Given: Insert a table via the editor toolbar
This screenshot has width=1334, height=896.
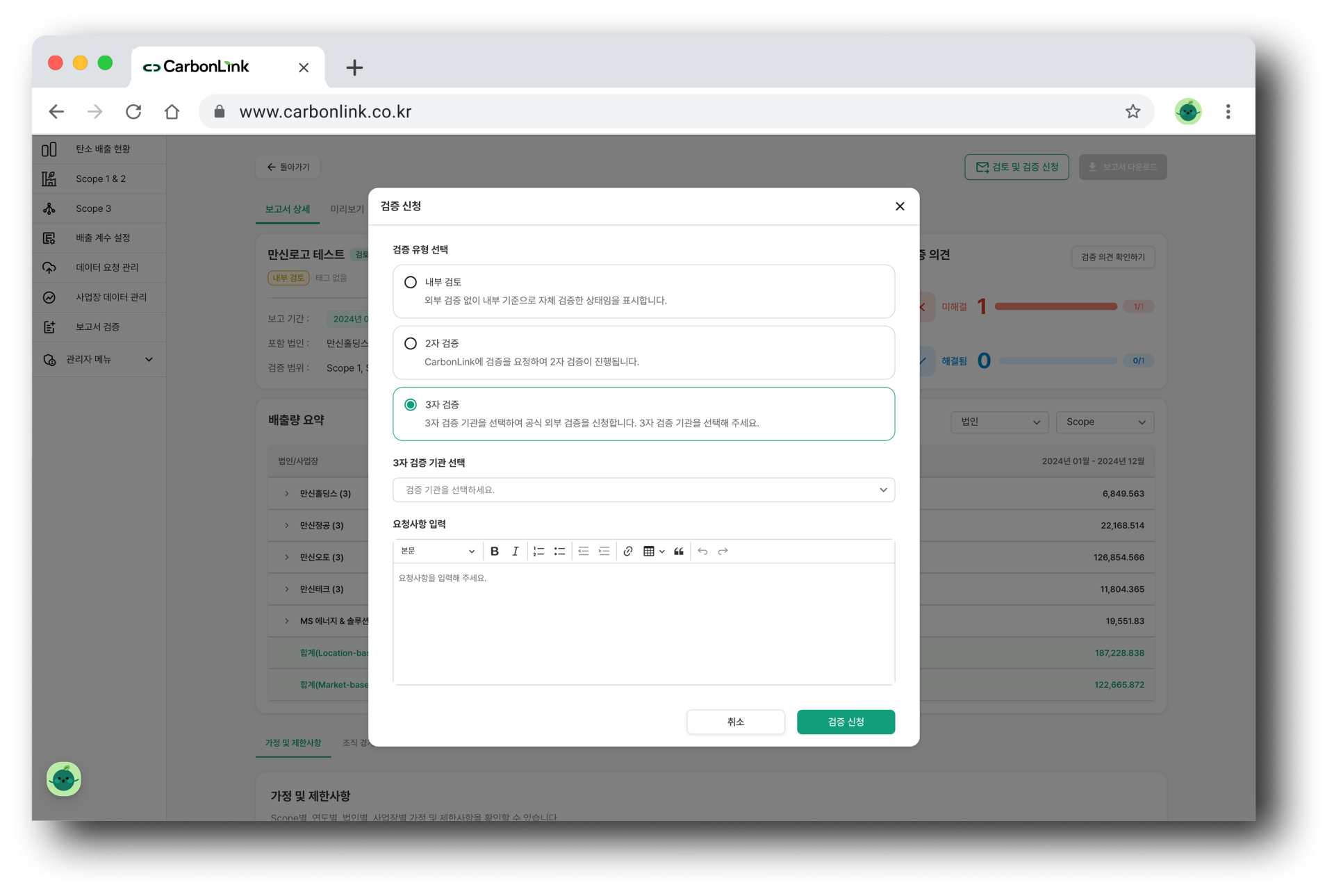Looking at the screenshot, I should coord(650,551).
